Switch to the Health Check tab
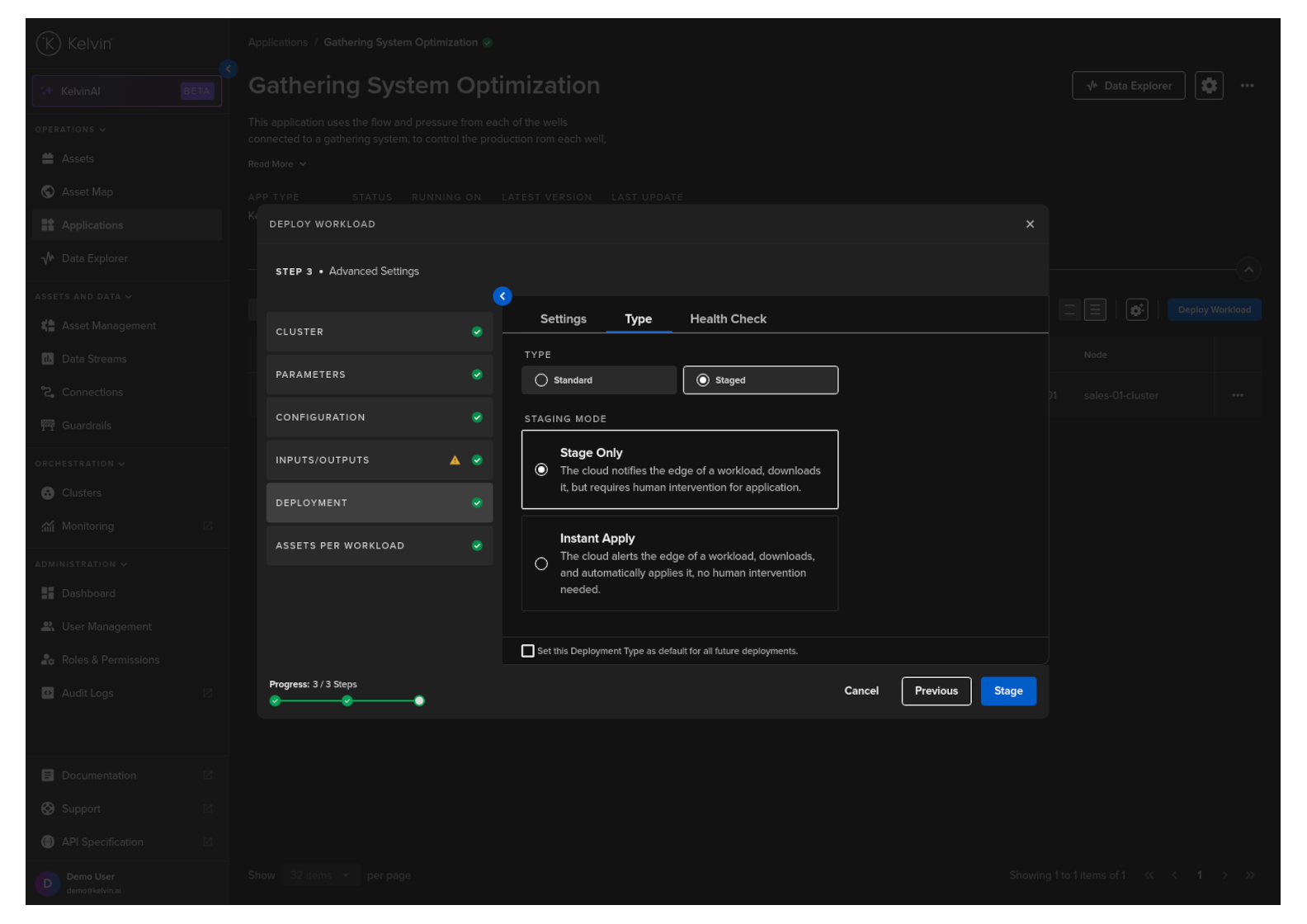Viewport: 1307px width, 924px height. coord(728,319)
